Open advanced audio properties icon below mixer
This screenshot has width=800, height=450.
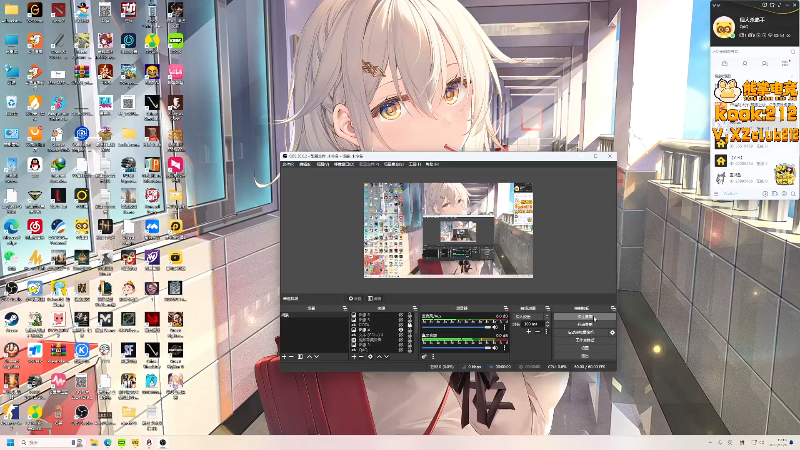click(x=424, y=357)
